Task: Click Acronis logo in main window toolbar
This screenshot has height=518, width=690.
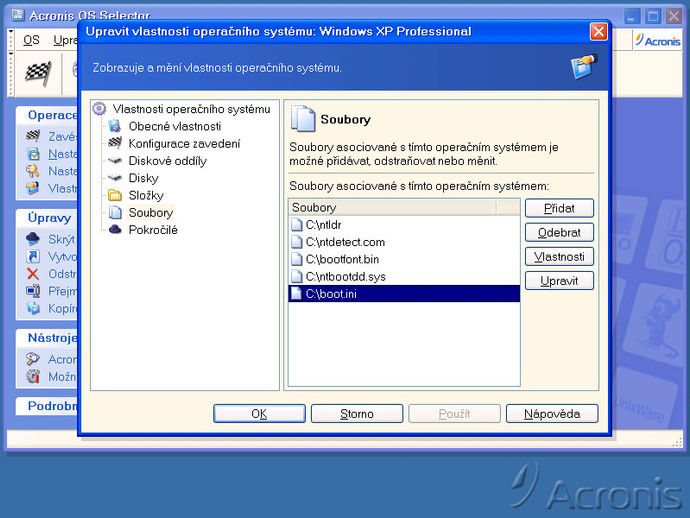Action: (x=658, y=40)
